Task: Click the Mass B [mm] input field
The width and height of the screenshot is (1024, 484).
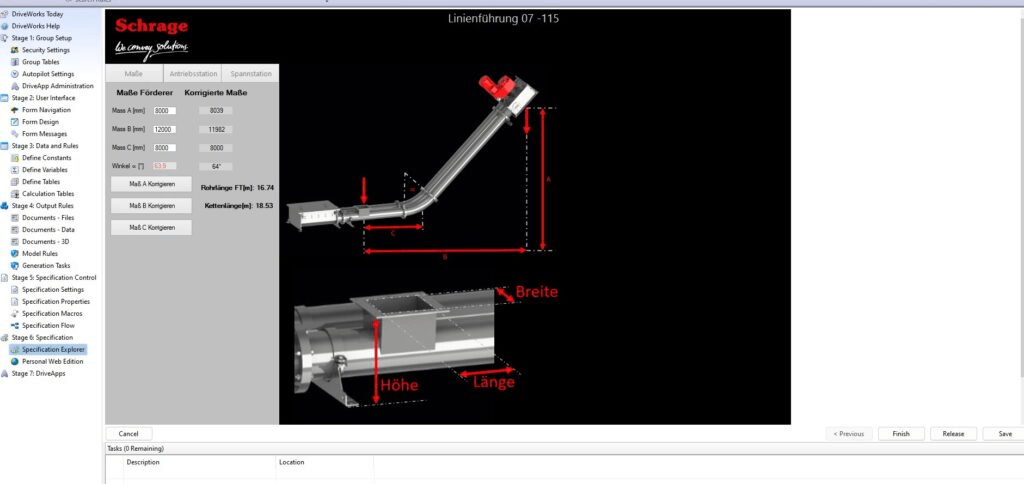Action: [x=164, y=130]
